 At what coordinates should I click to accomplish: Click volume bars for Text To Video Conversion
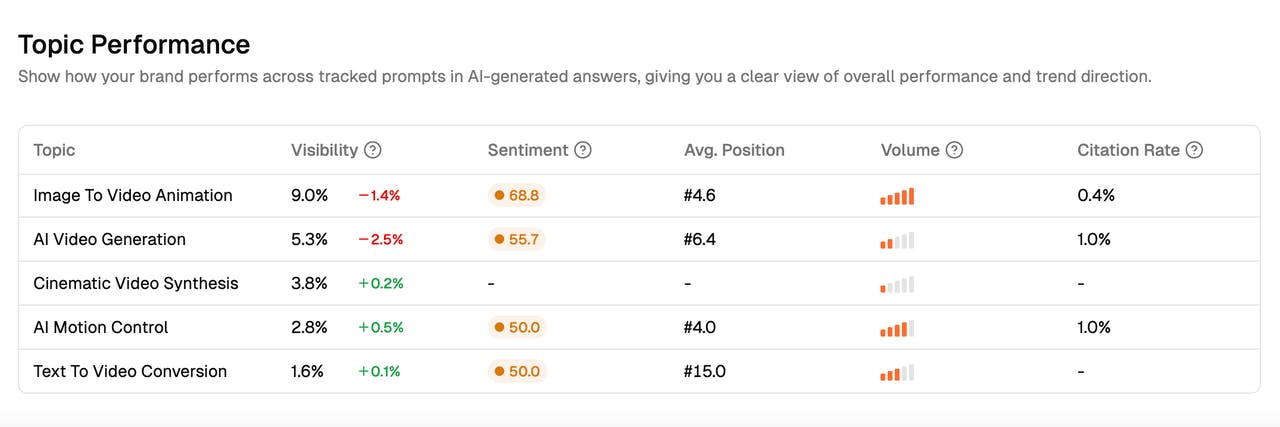[x=897, y=372]
